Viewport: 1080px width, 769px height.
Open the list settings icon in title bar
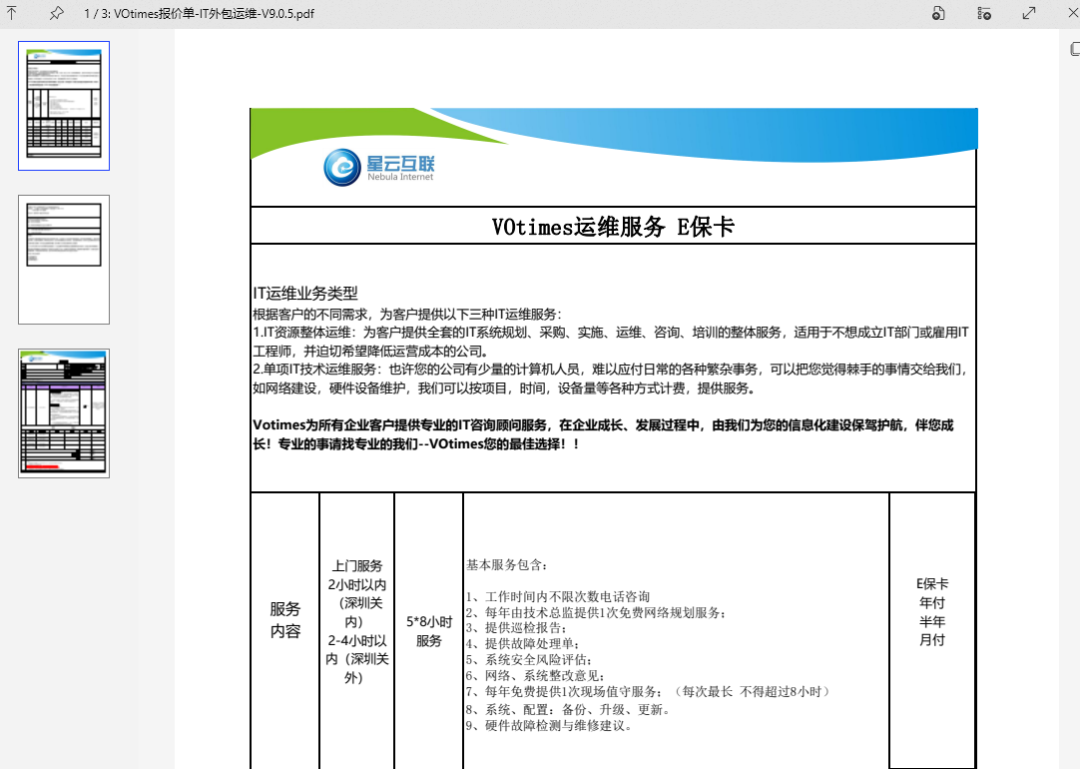(x=984, y=13)
